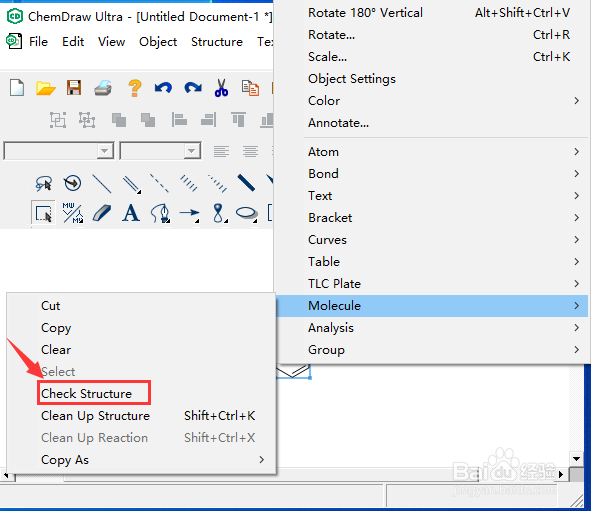Open the Structure menu
The width and height of the screenshot is (591, 511).
(217, 41)
